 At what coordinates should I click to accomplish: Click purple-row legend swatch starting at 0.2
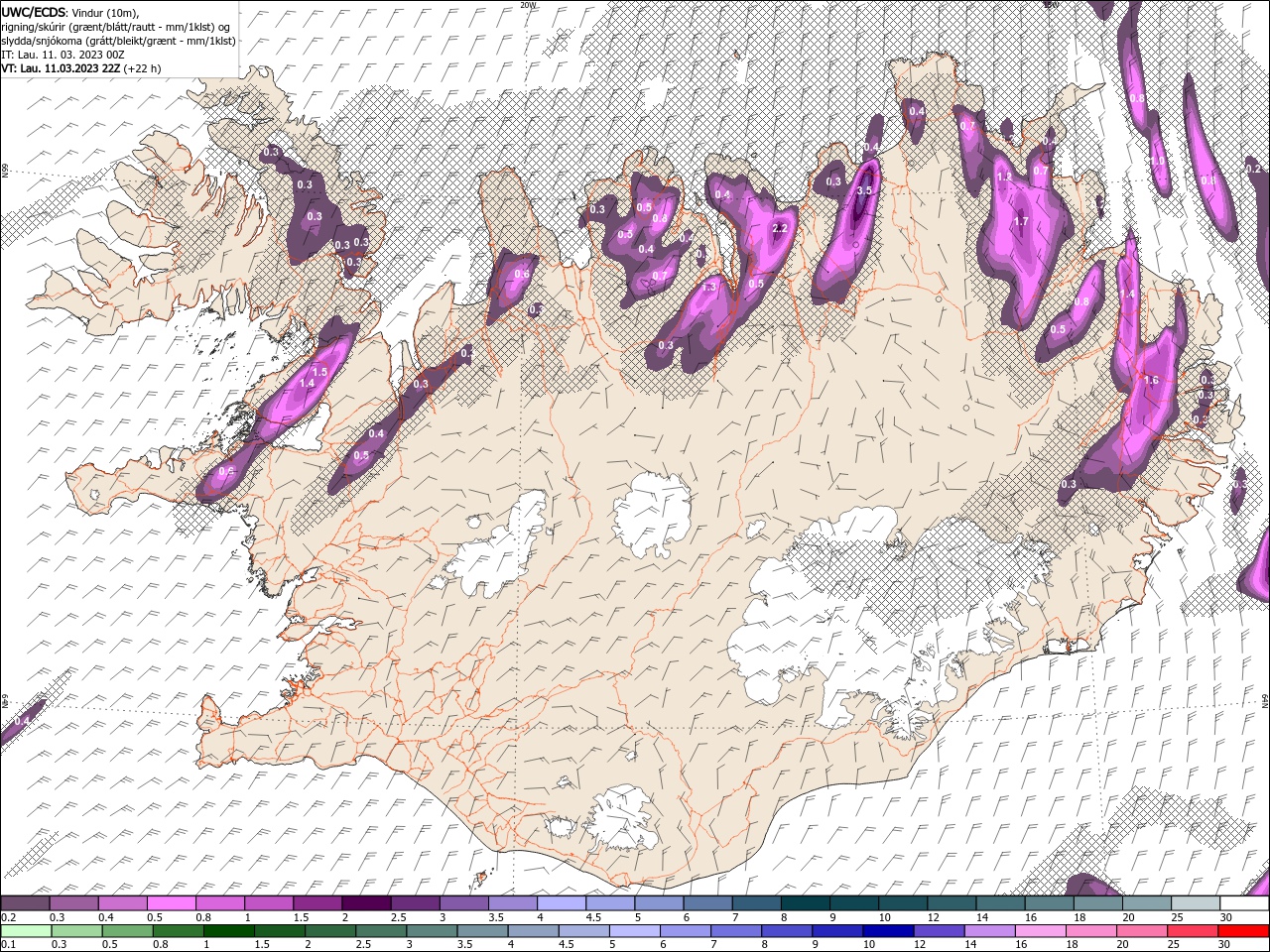click(x=26, y=903)
